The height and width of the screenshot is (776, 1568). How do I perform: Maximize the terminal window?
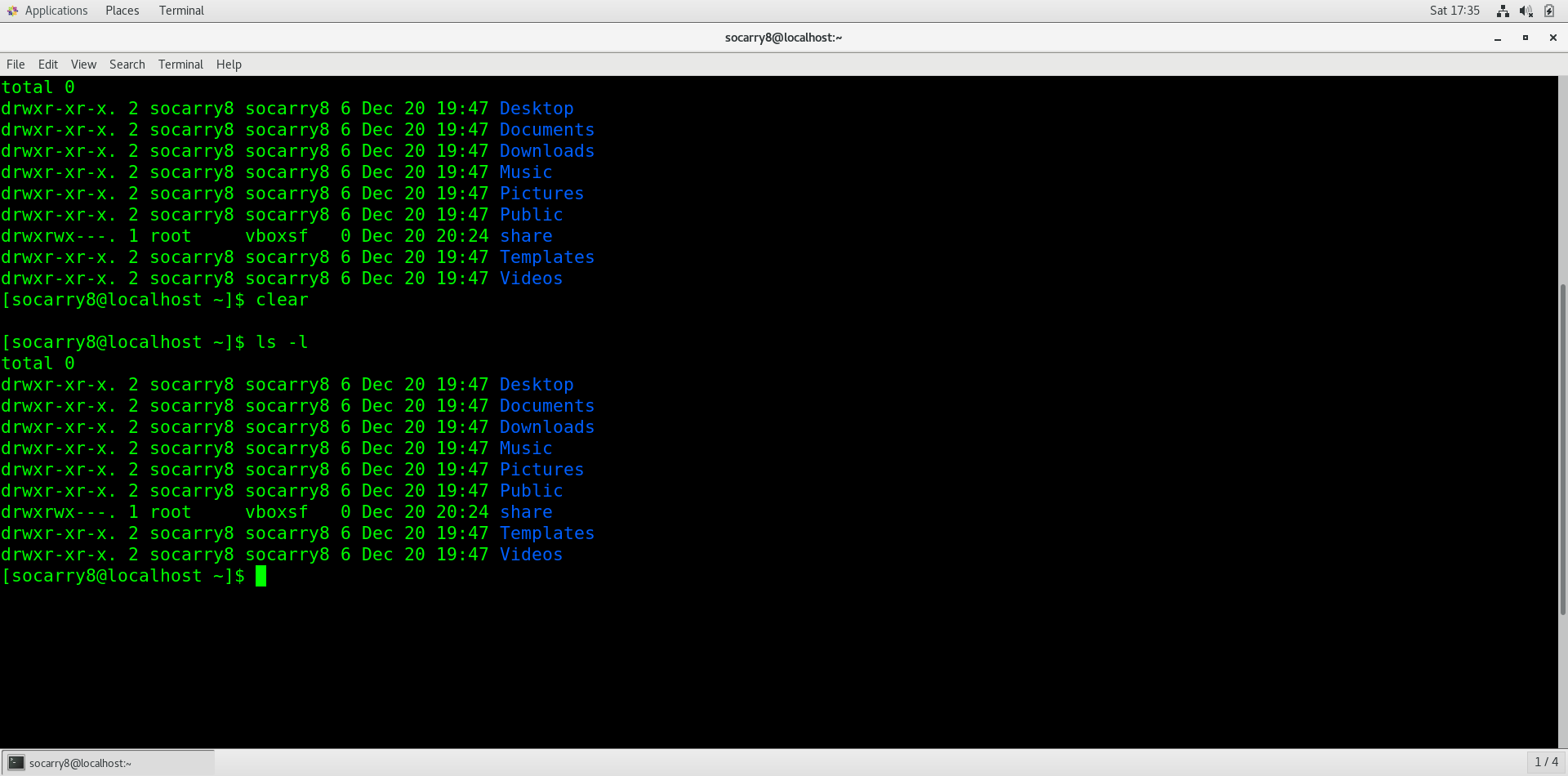click(1525, 38)
